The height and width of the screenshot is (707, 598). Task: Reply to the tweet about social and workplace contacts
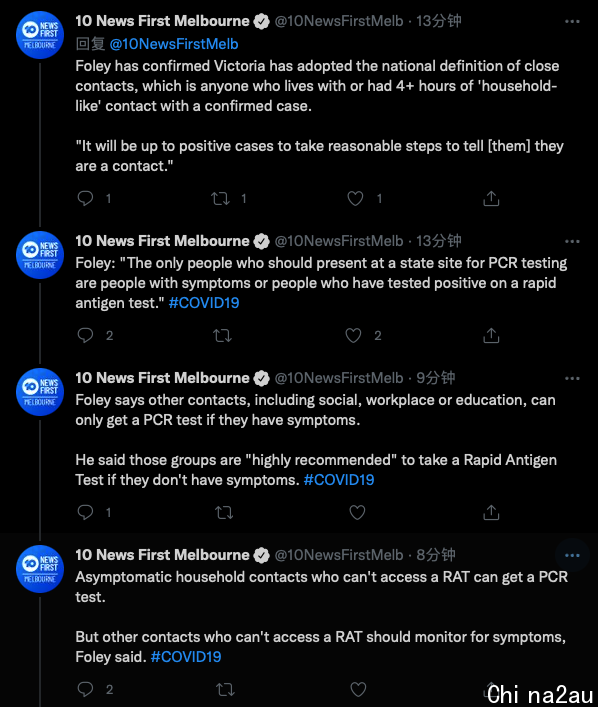click(85, 512)
